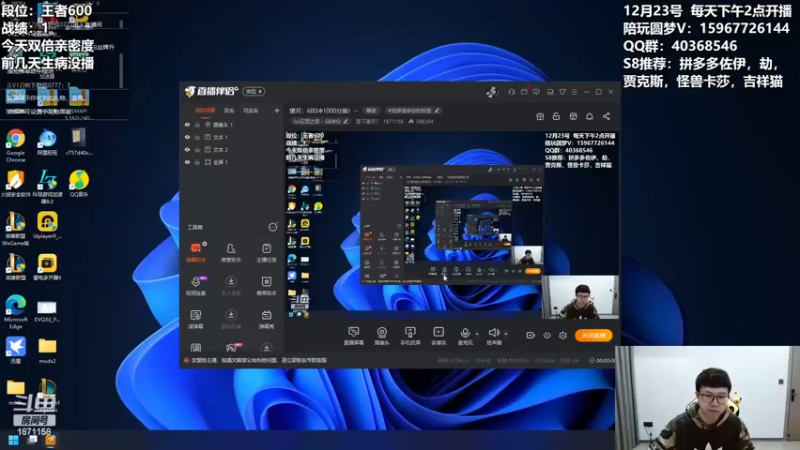This screenshot has width=800, height=450.
Task: Share the stream with the share icon
Action: [x=606, y=116]
